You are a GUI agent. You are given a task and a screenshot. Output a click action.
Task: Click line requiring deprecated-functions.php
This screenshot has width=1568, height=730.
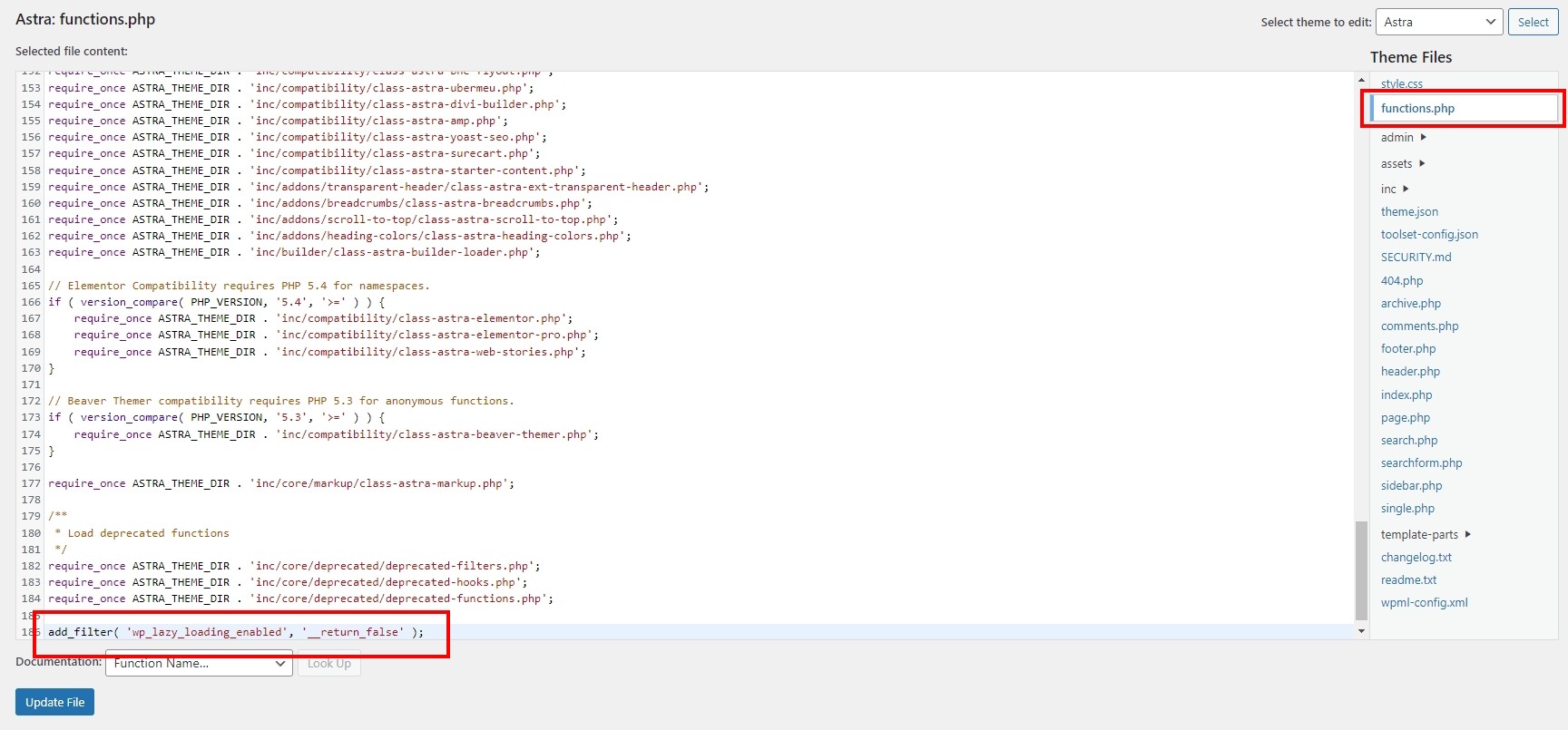(300, 599)
